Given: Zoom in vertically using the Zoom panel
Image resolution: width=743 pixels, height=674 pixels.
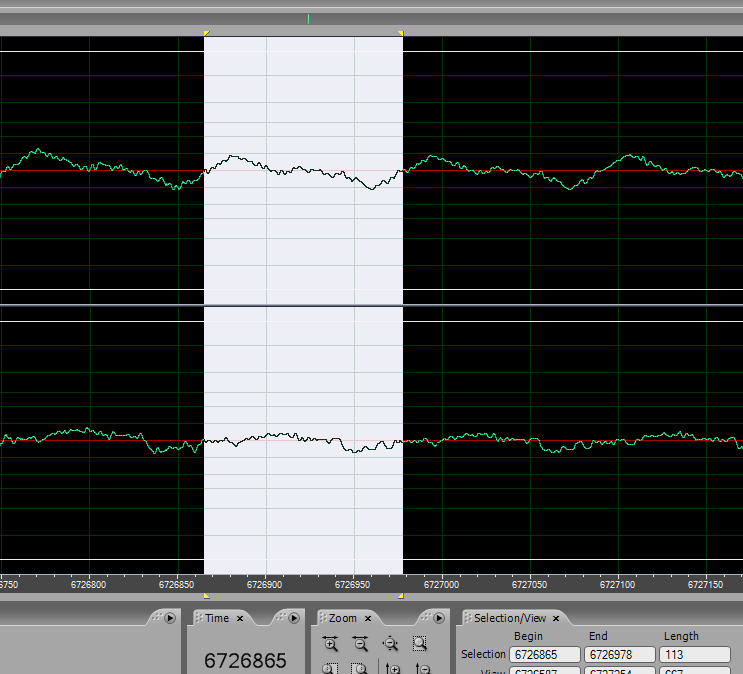Looking at the screenshot, I should [393, 669].
